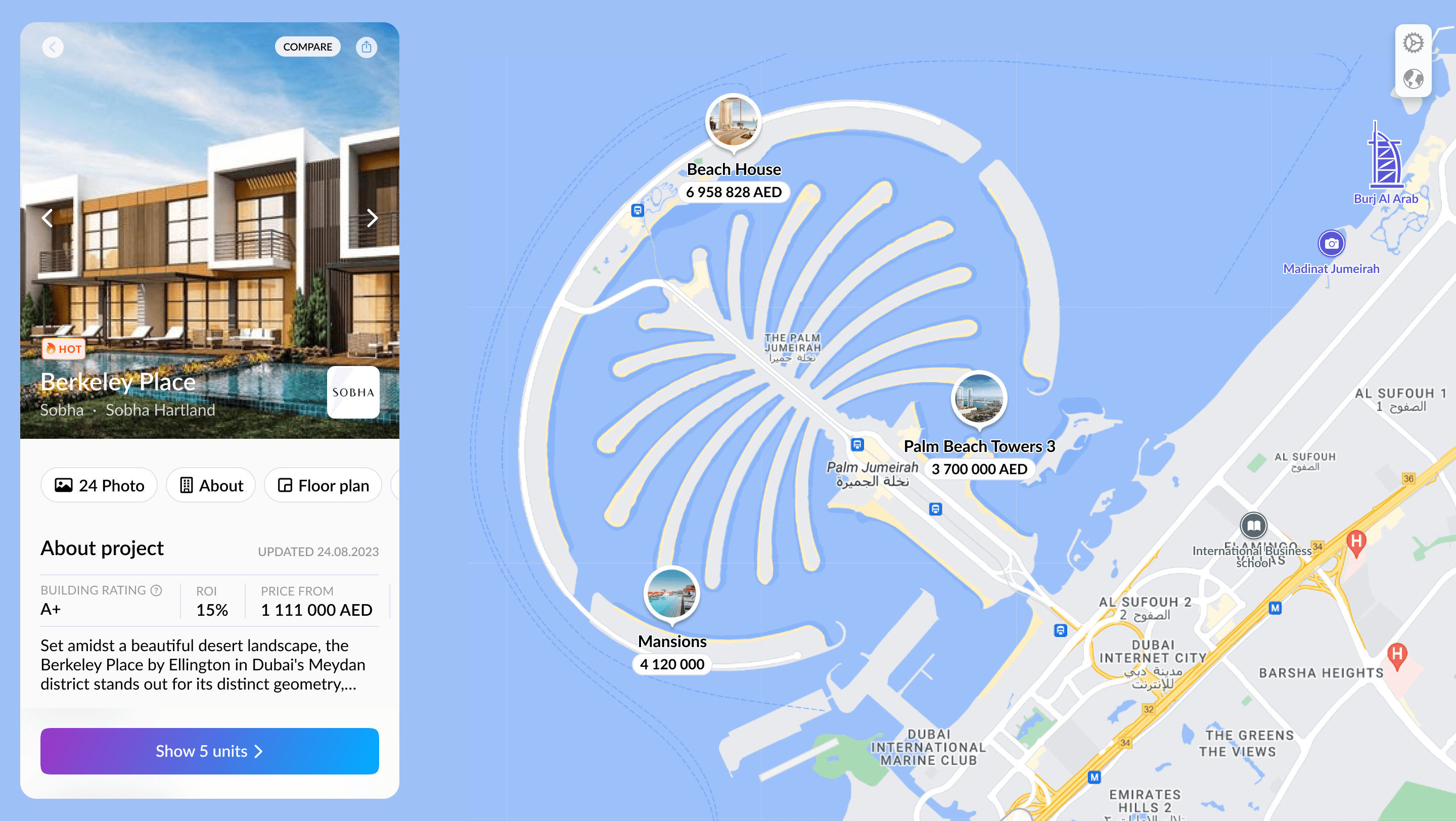The width and height of the screenshot is (1456, 821).
Task: Open the SOBHA developer logo
Action: (x=353, y=392)
